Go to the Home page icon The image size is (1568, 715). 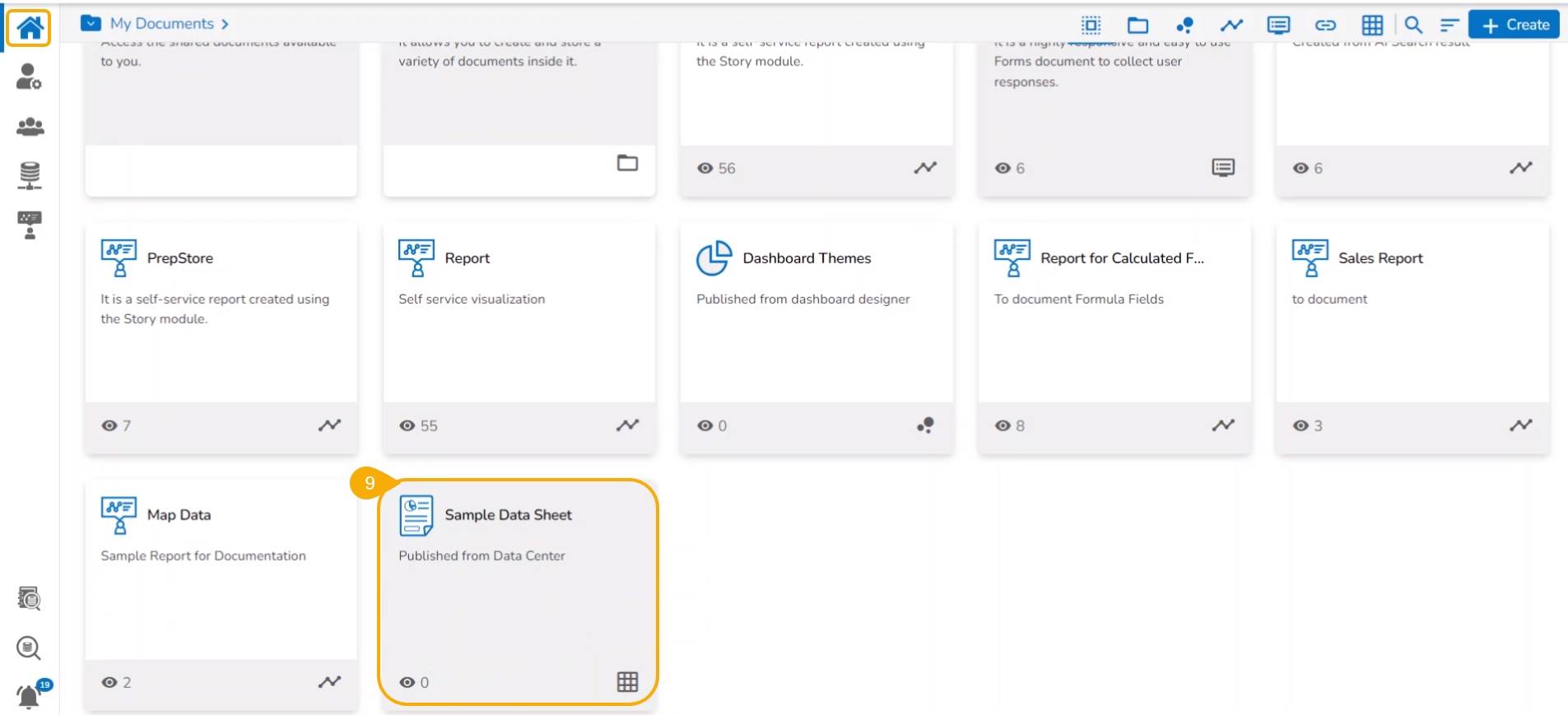tap(30, 27)
